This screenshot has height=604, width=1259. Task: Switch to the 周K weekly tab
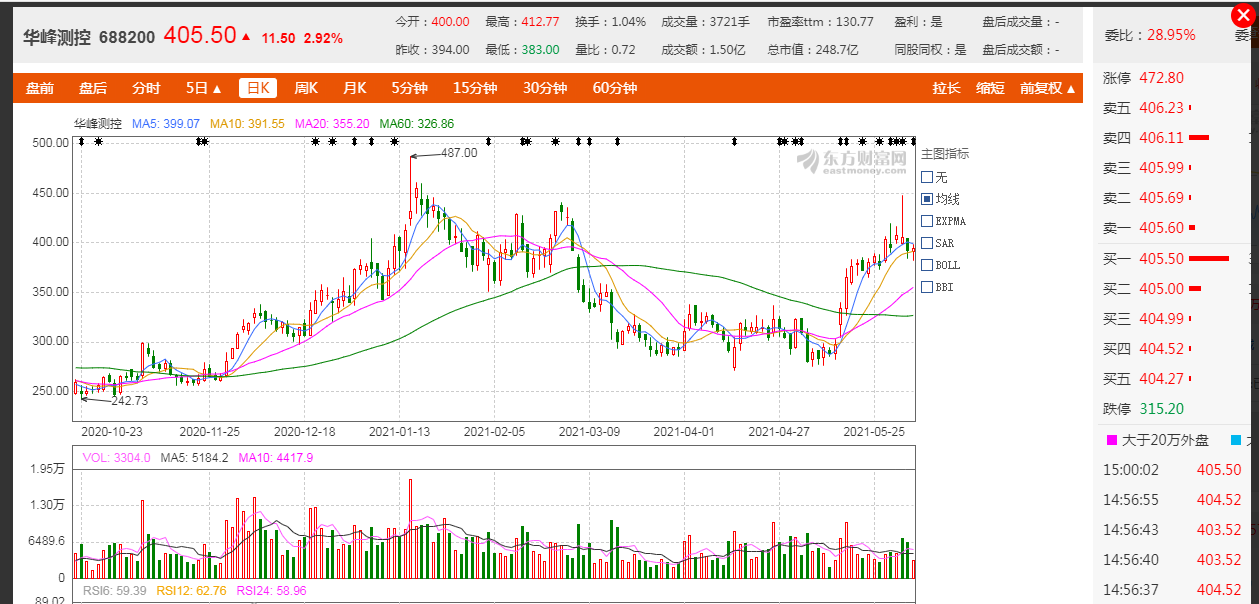(306, 88)
